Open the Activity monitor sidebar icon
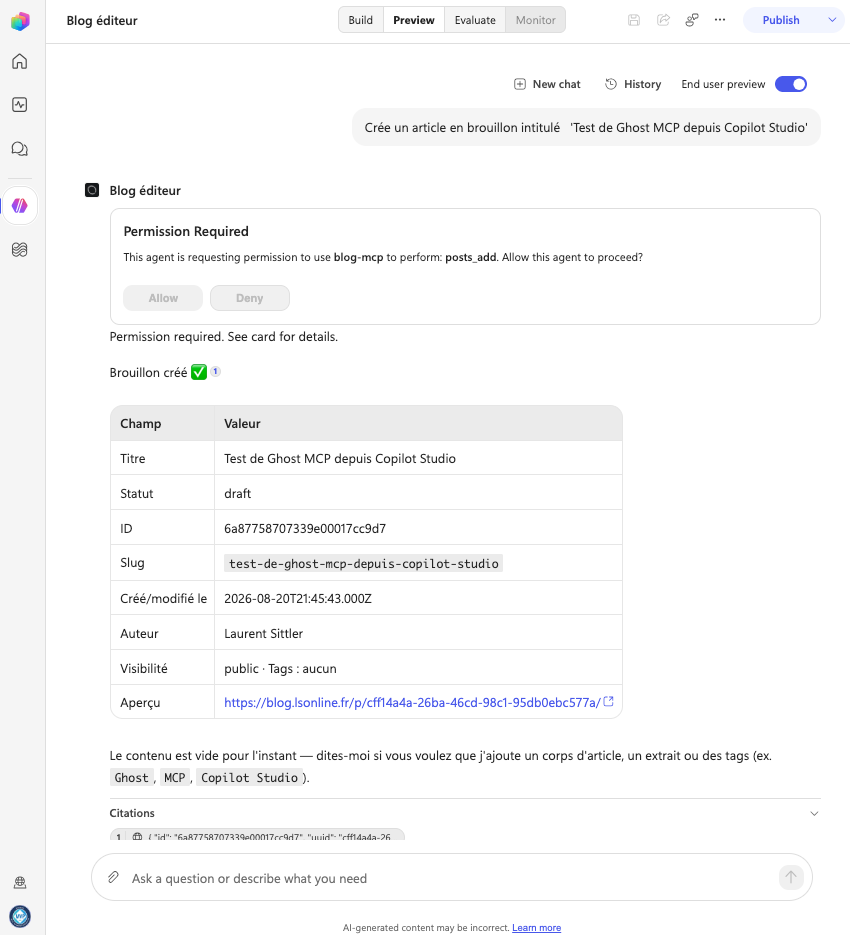 pos(20,105)
